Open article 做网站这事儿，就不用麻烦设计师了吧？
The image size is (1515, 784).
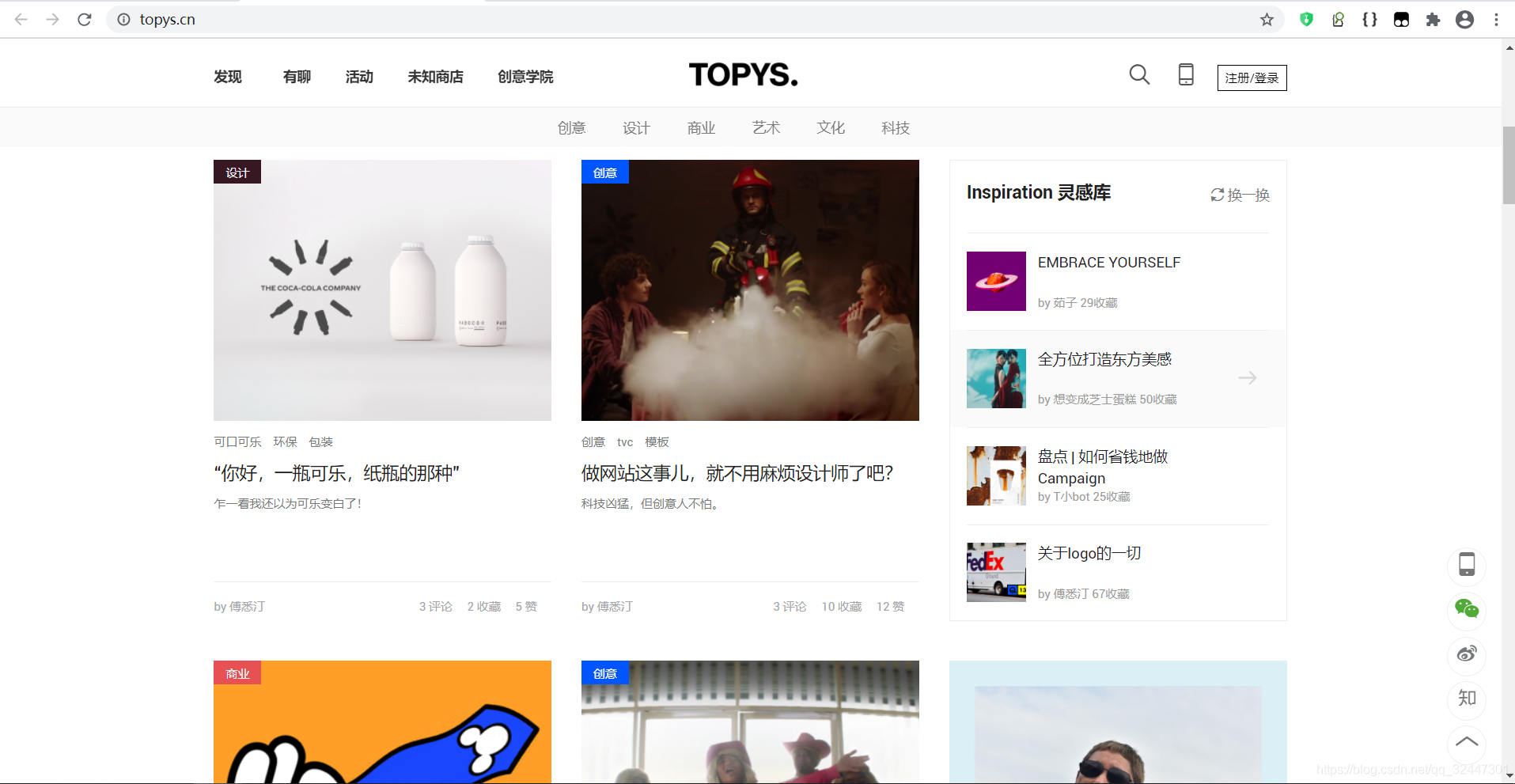737,473
